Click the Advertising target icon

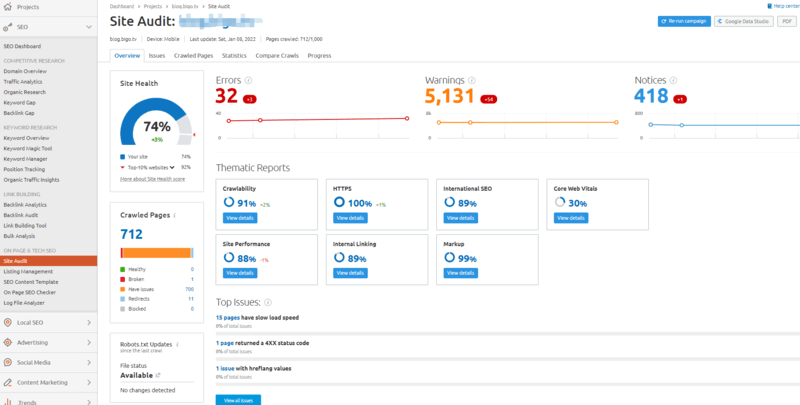coord(7,342)
